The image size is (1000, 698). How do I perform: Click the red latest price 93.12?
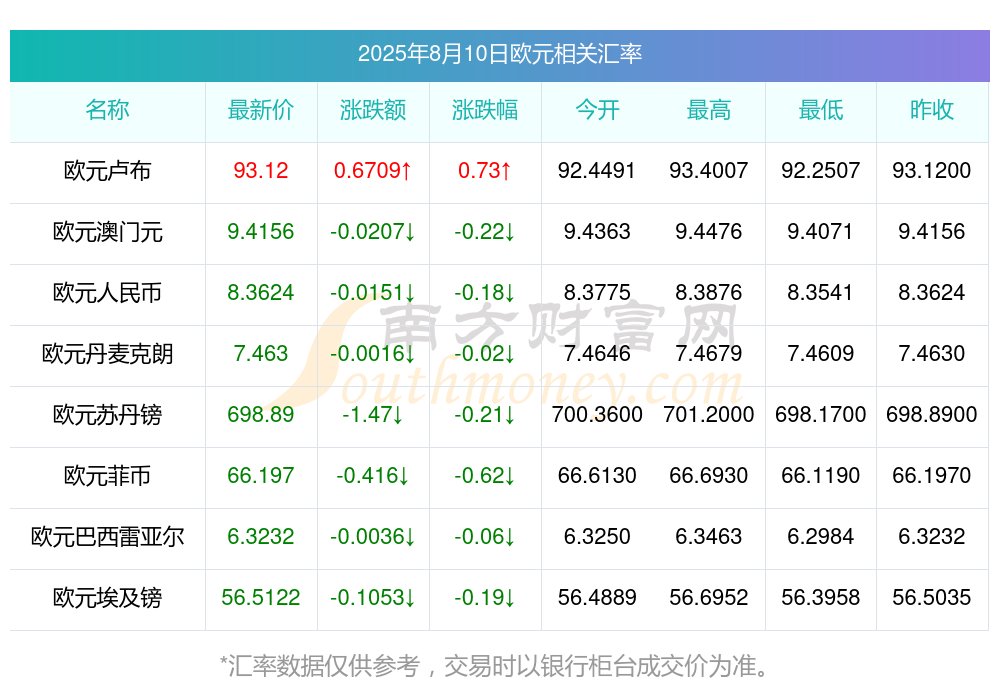click(x=261, y=170)
